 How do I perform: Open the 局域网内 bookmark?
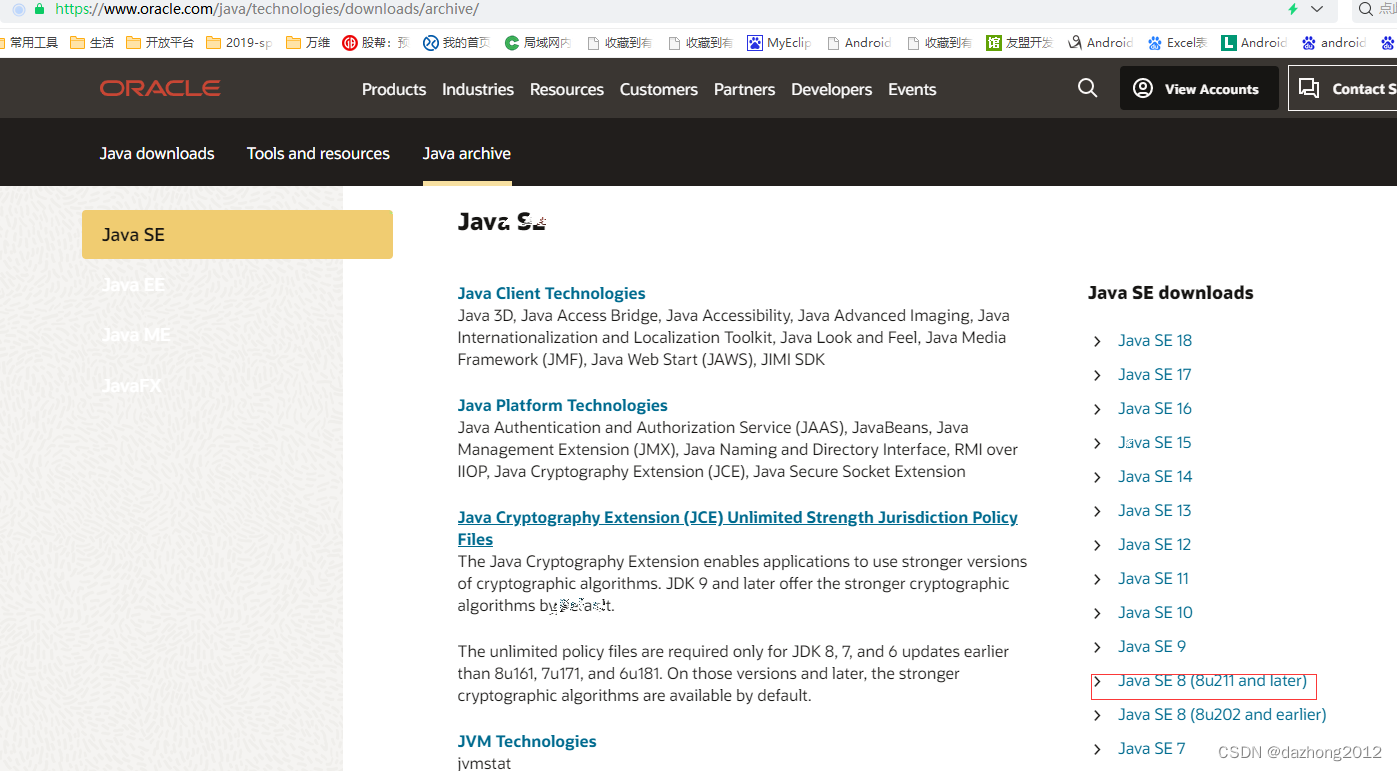(x=538, y=42)
